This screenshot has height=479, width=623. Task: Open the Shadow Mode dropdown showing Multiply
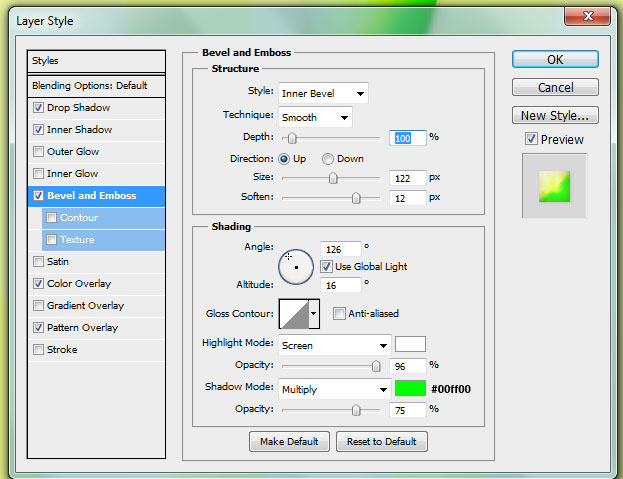click(333, 388)
